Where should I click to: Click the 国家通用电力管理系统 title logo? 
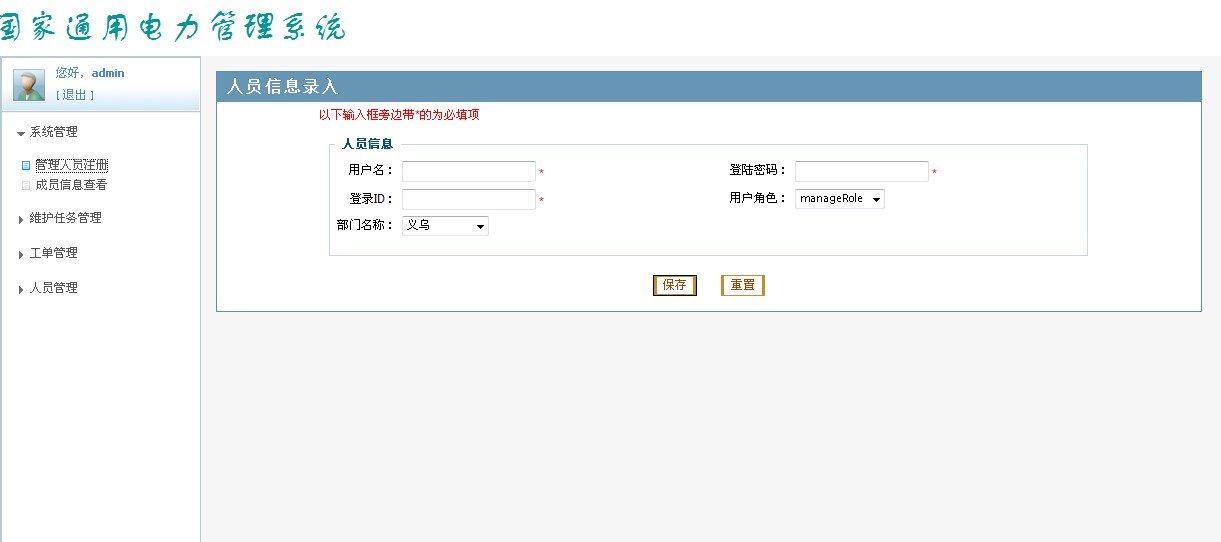(x=173, y=27)
